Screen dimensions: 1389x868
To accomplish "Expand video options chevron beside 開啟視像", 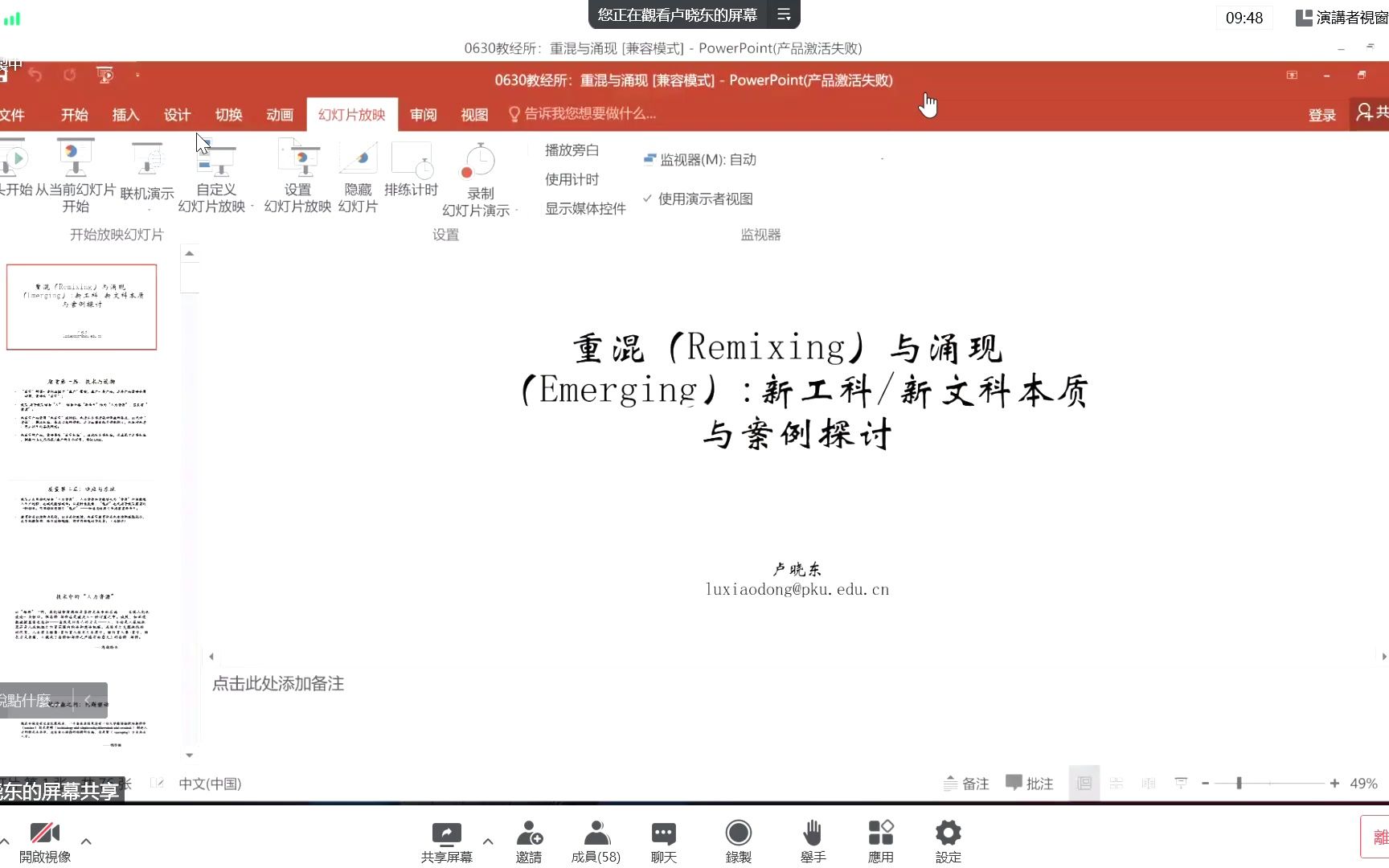I will point(86,841).
